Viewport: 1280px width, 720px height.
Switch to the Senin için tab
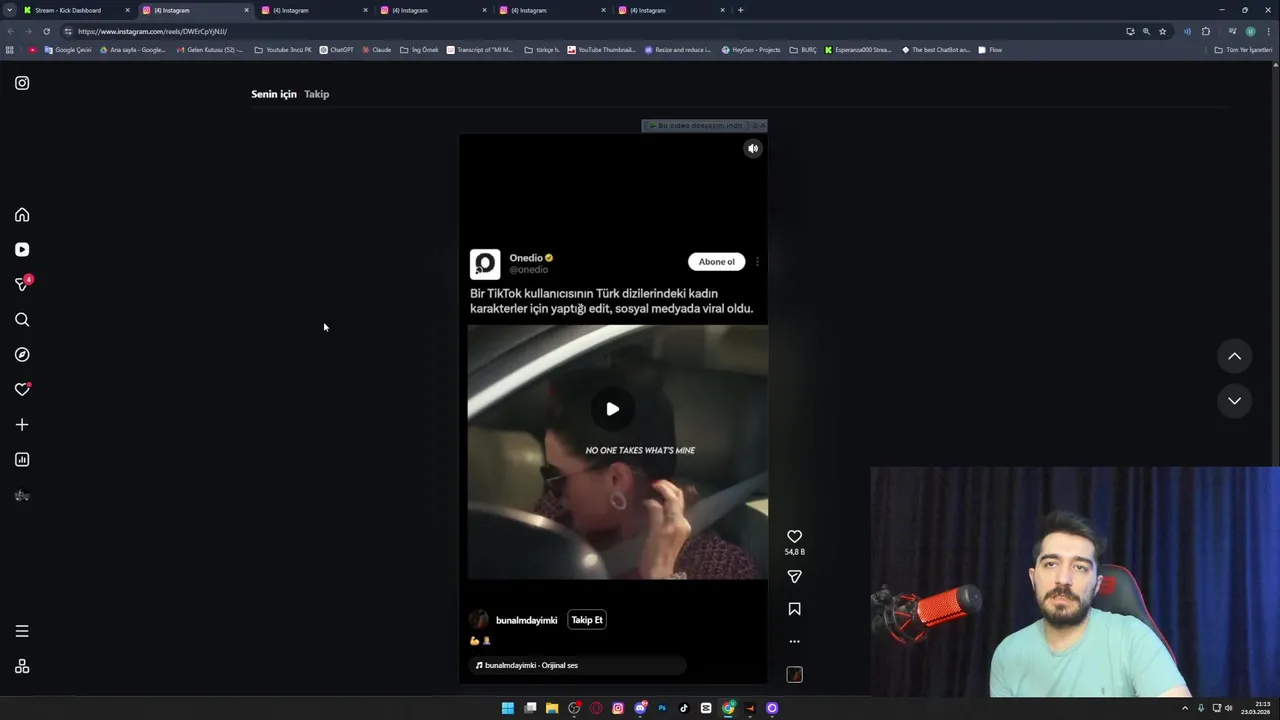pos(274,94)
